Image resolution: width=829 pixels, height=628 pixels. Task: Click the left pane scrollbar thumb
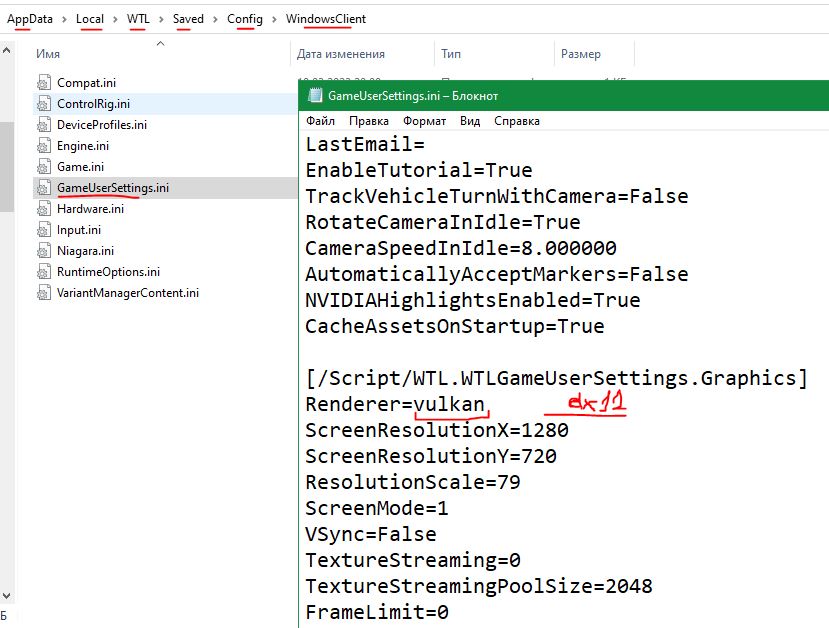6,167
